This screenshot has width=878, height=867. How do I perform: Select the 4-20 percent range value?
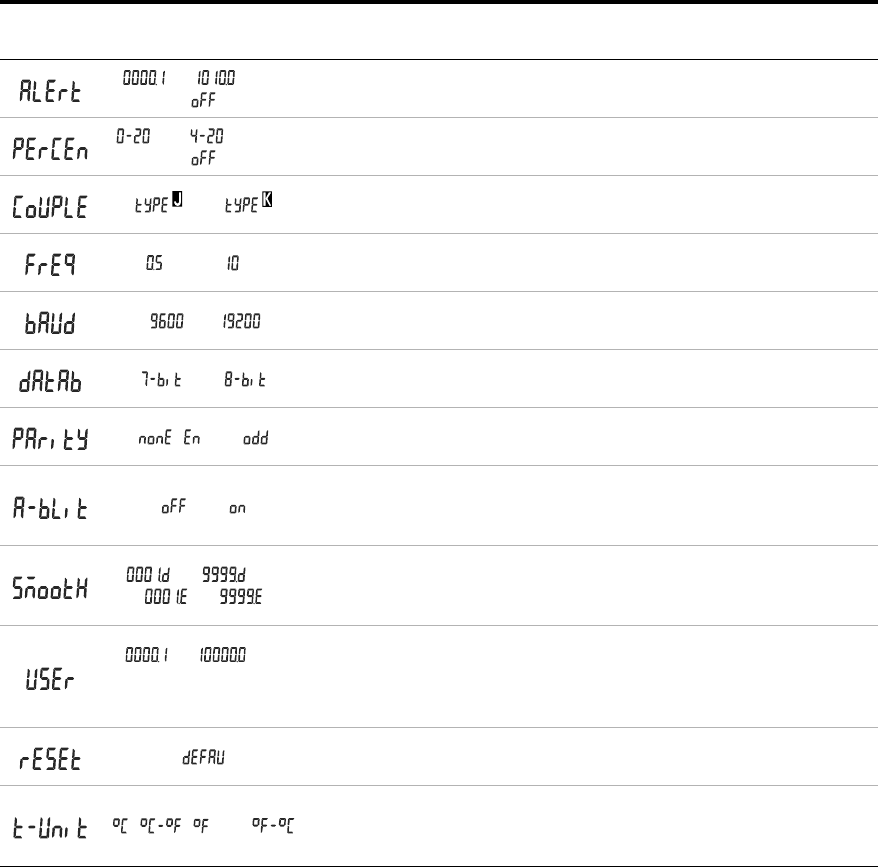[207, 136]
